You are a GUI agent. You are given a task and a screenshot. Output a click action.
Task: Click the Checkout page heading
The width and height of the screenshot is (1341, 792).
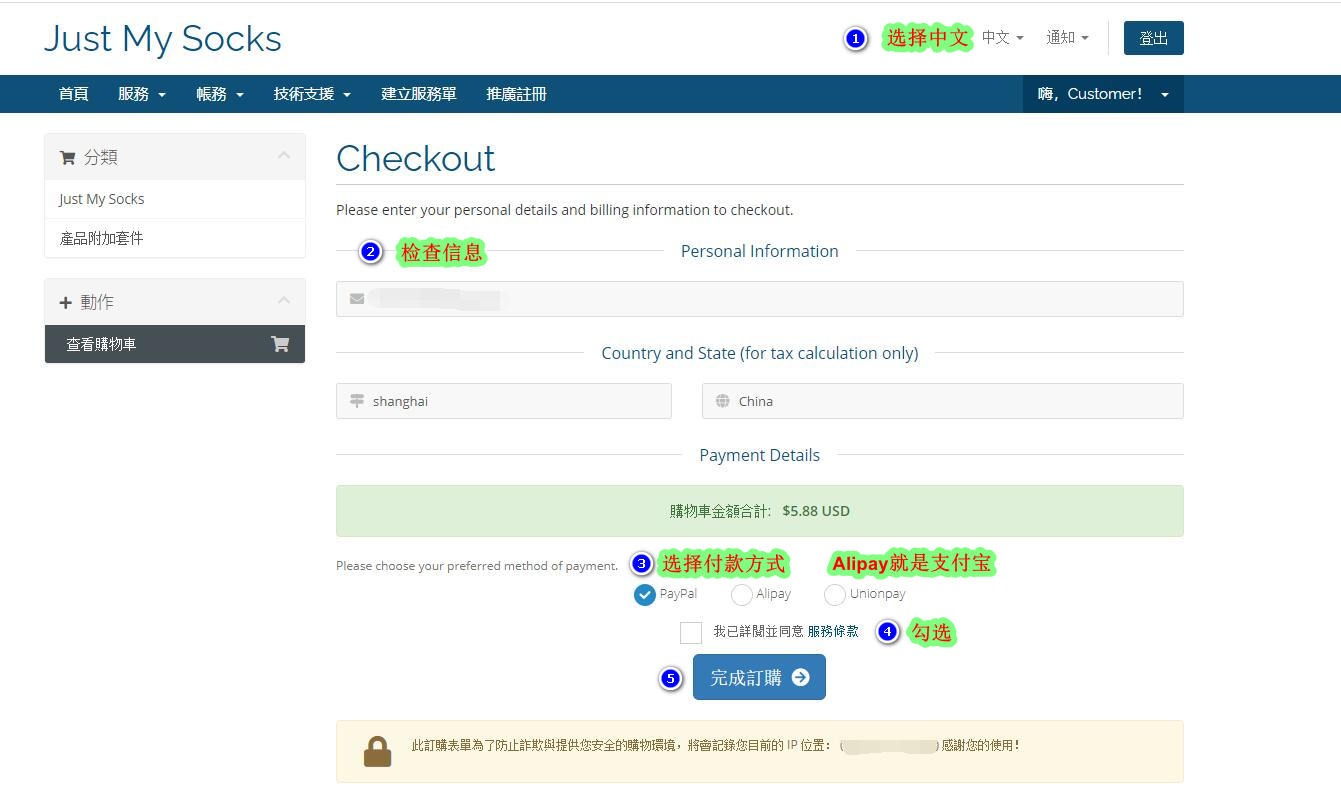[416, 159]
